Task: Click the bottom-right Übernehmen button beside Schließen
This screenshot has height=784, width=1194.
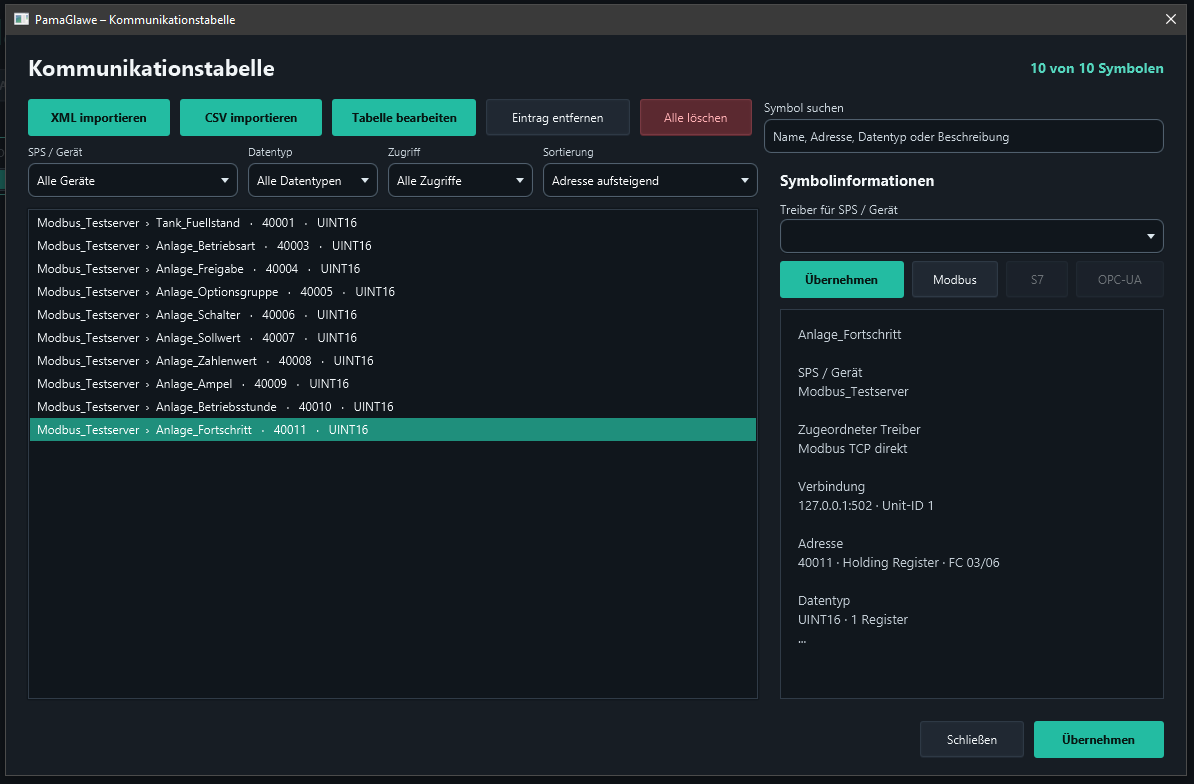Action: [1098, 739]
